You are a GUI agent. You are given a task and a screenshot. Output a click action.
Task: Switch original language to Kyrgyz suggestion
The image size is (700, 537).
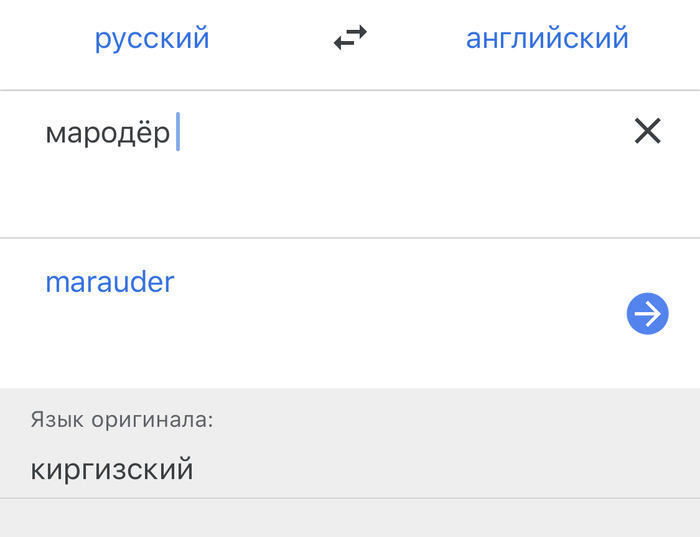coord(112,469)
